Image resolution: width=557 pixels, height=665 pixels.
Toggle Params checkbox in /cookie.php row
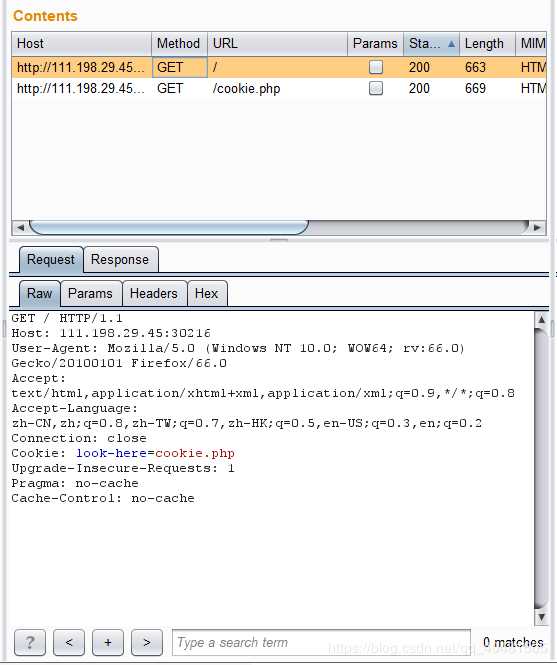coord(376,88)
